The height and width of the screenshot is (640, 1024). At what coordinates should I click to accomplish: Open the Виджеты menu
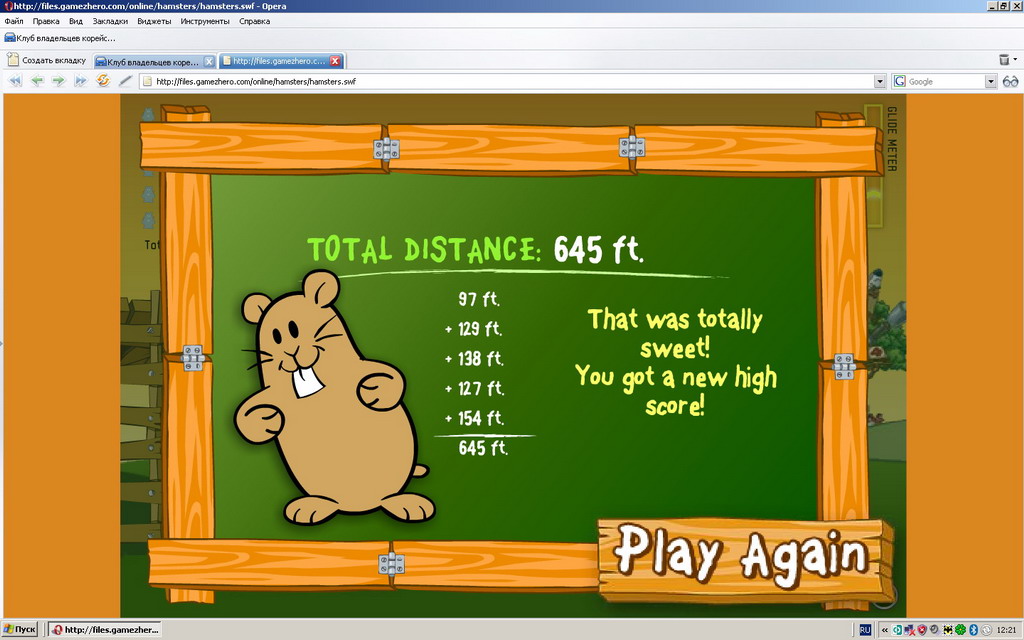tap(154, 21)
